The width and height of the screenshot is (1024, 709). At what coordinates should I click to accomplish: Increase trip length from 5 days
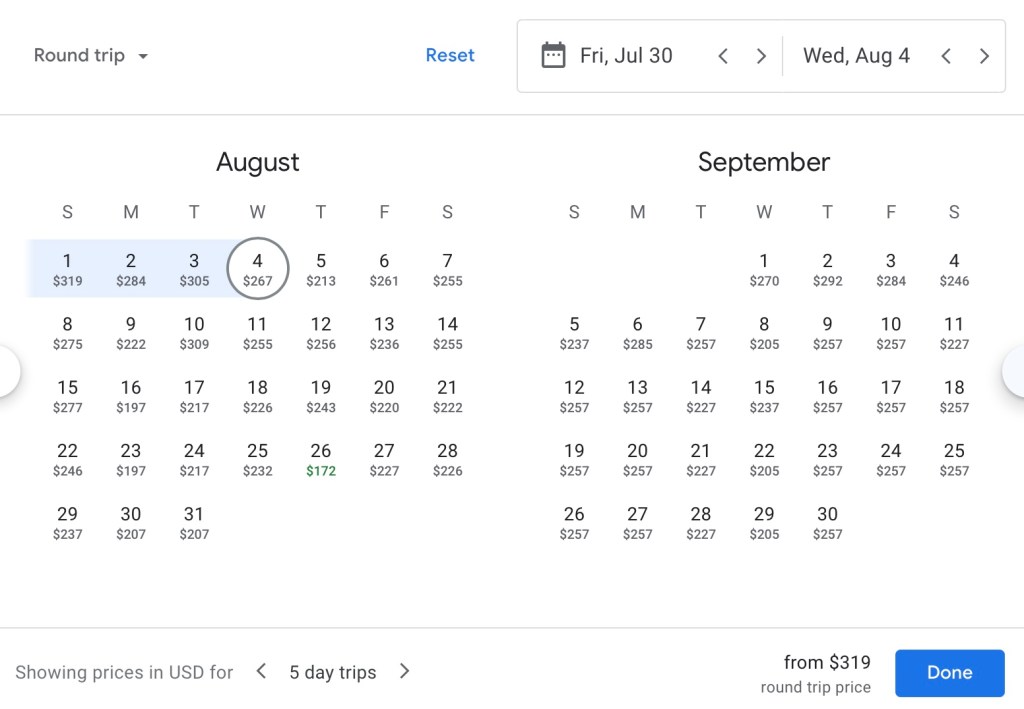(x=404, y=671)
